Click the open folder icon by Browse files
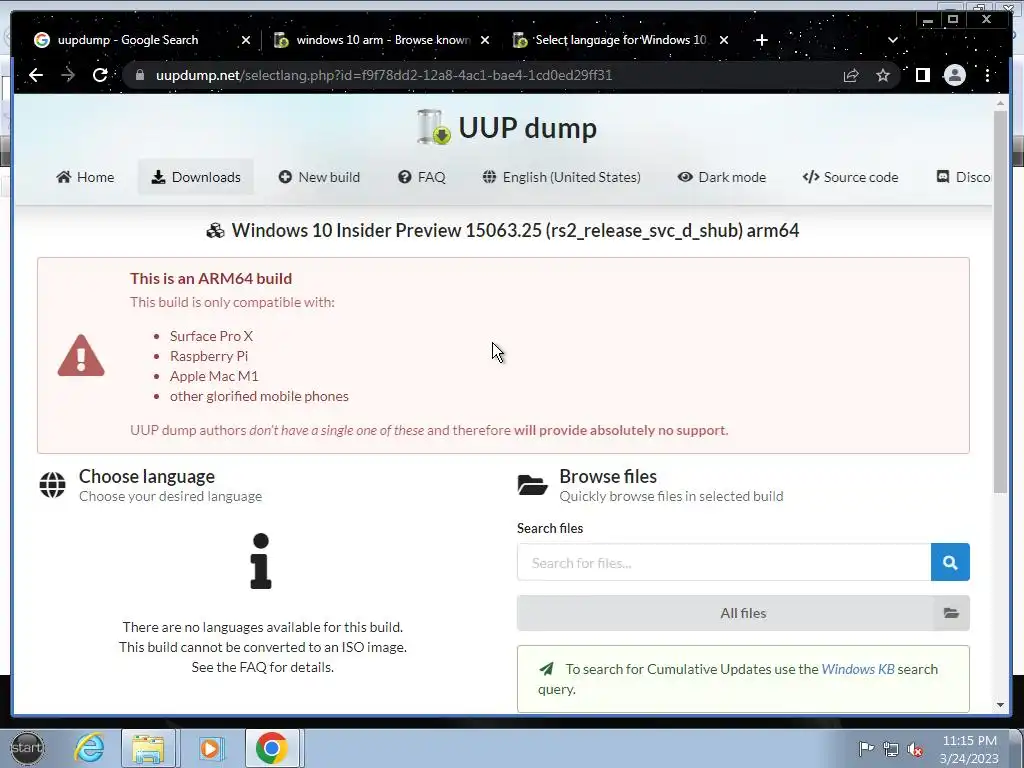The image size is (1024, 768). [532, 485]
